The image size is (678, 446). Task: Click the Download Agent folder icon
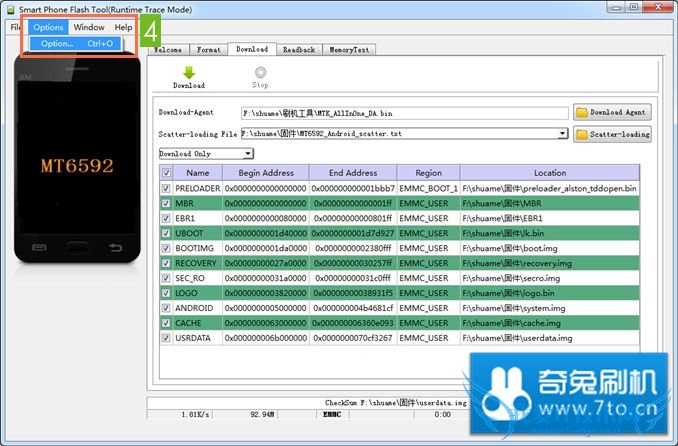pos(582,112)
